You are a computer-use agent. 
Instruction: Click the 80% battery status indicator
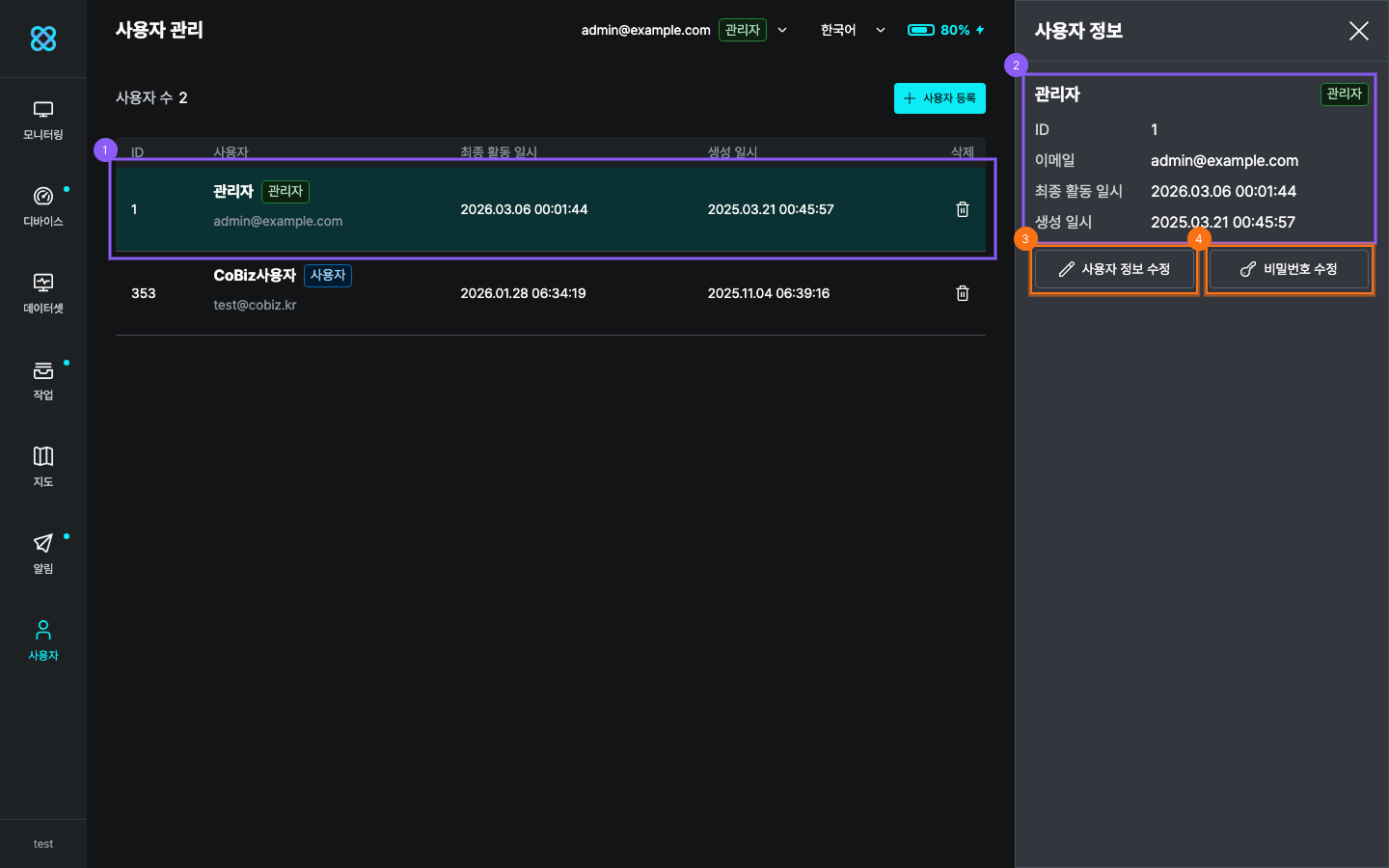click(x=945, y=30)
